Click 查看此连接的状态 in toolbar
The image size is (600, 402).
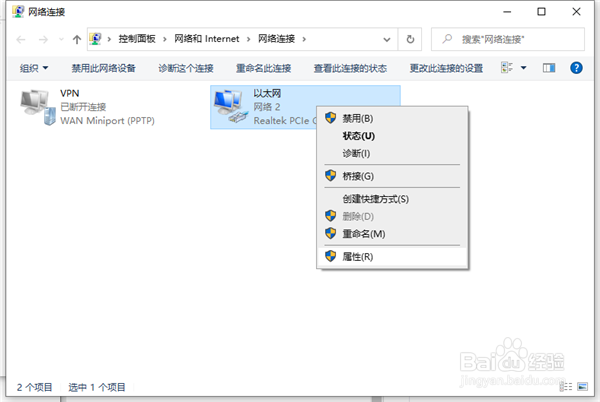click(x=350, y=68)
